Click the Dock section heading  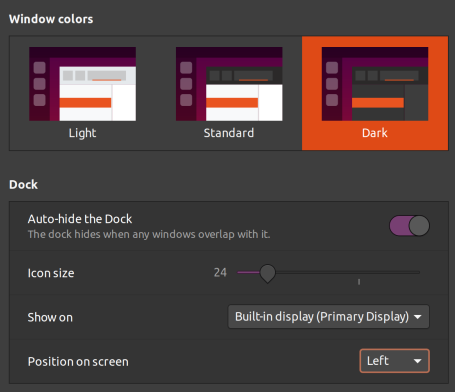point(23,184)
